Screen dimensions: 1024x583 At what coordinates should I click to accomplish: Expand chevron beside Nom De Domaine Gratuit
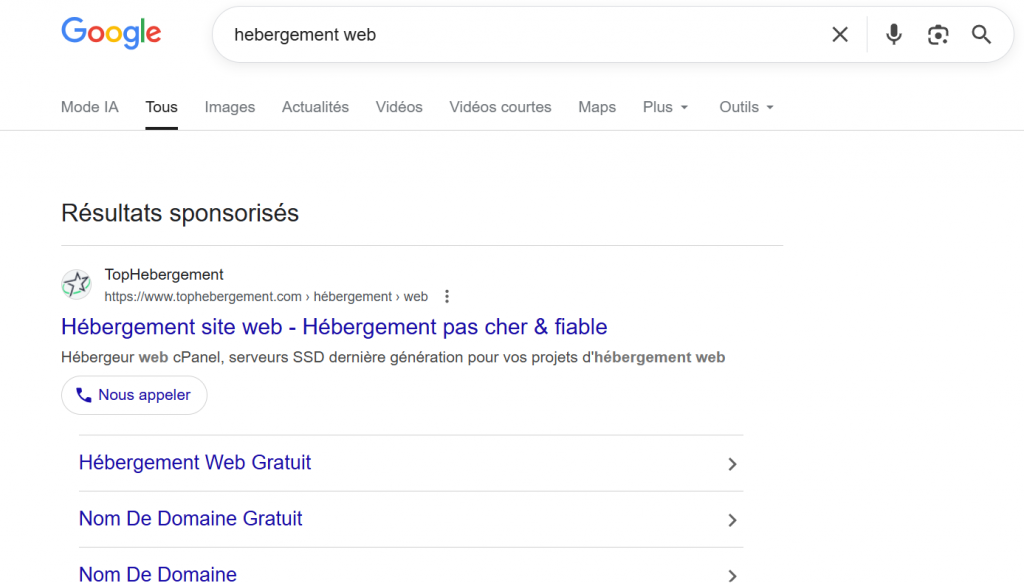click(732, 520)
